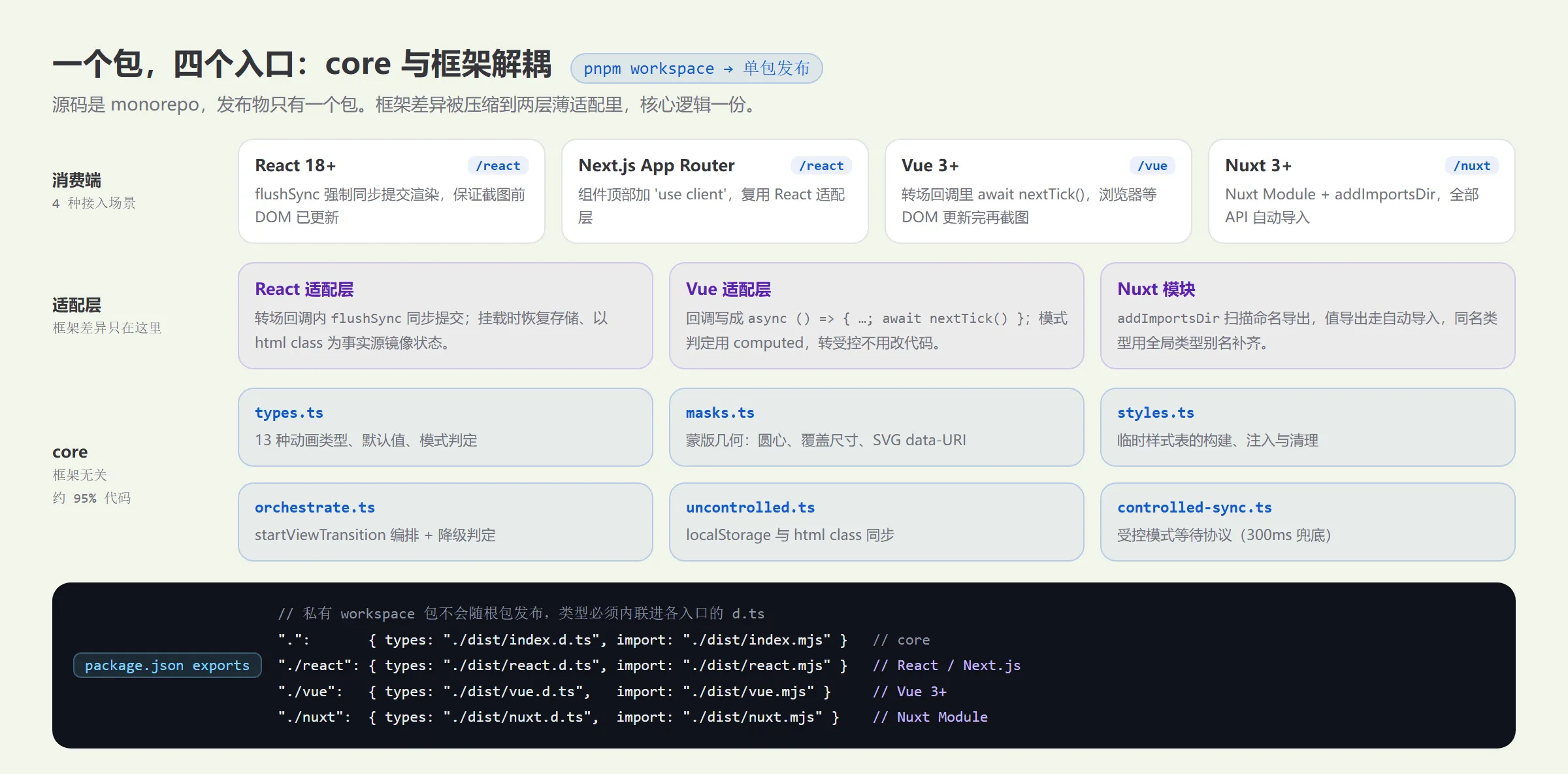Click the '// React / Next.js' comment

[x=947, y=665]
